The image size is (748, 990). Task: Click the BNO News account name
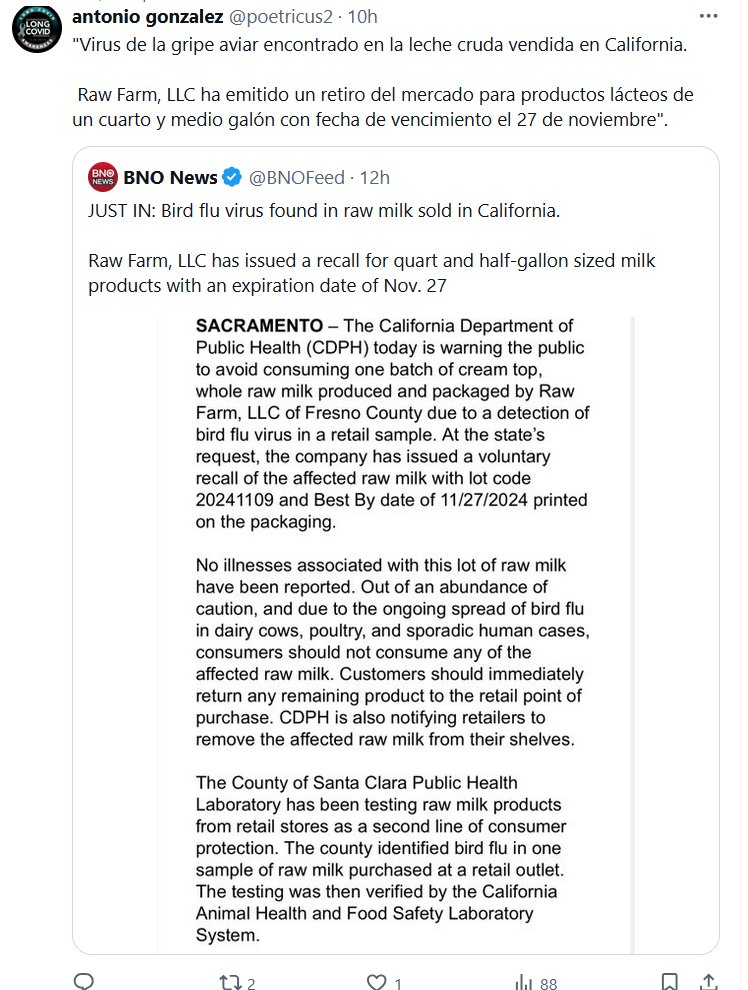click(x=170, y=178)
